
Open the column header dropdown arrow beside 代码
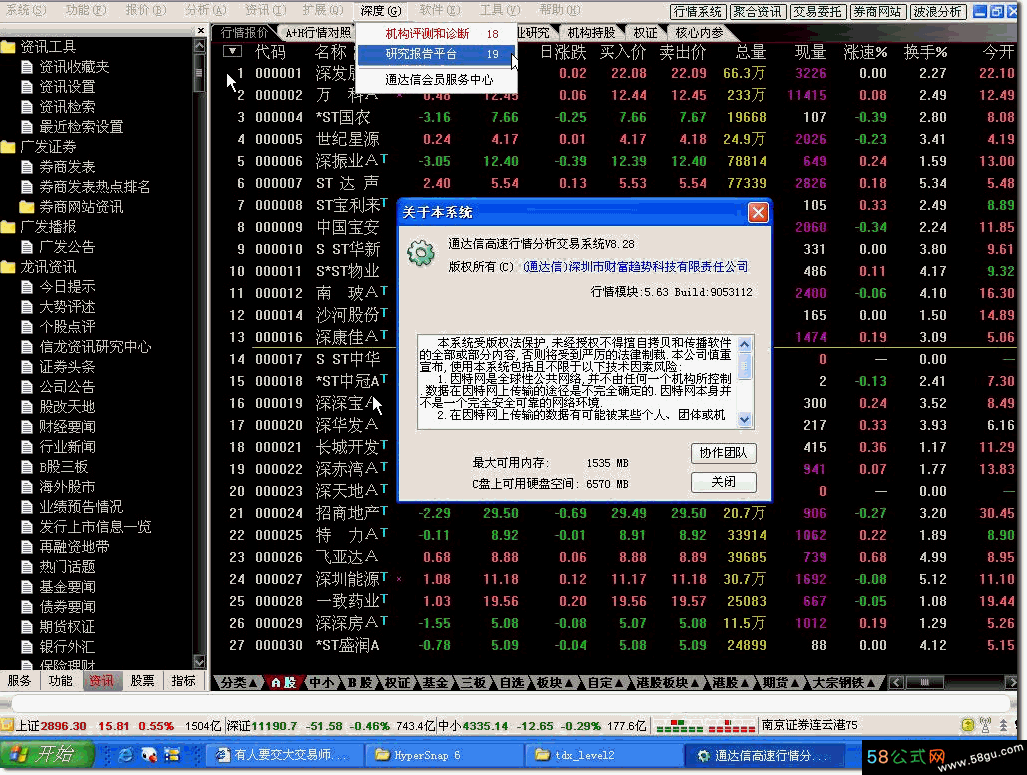[233, 51]
